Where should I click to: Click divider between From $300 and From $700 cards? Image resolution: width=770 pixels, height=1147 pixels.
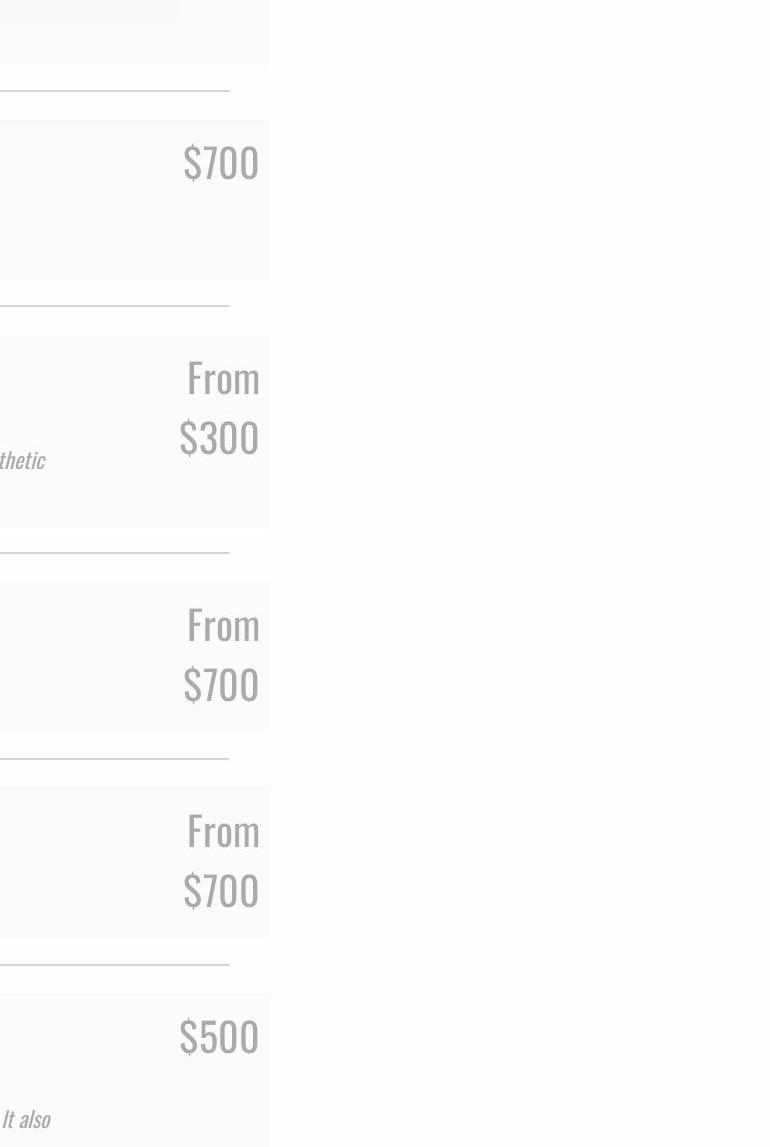(x=114, y=552)
